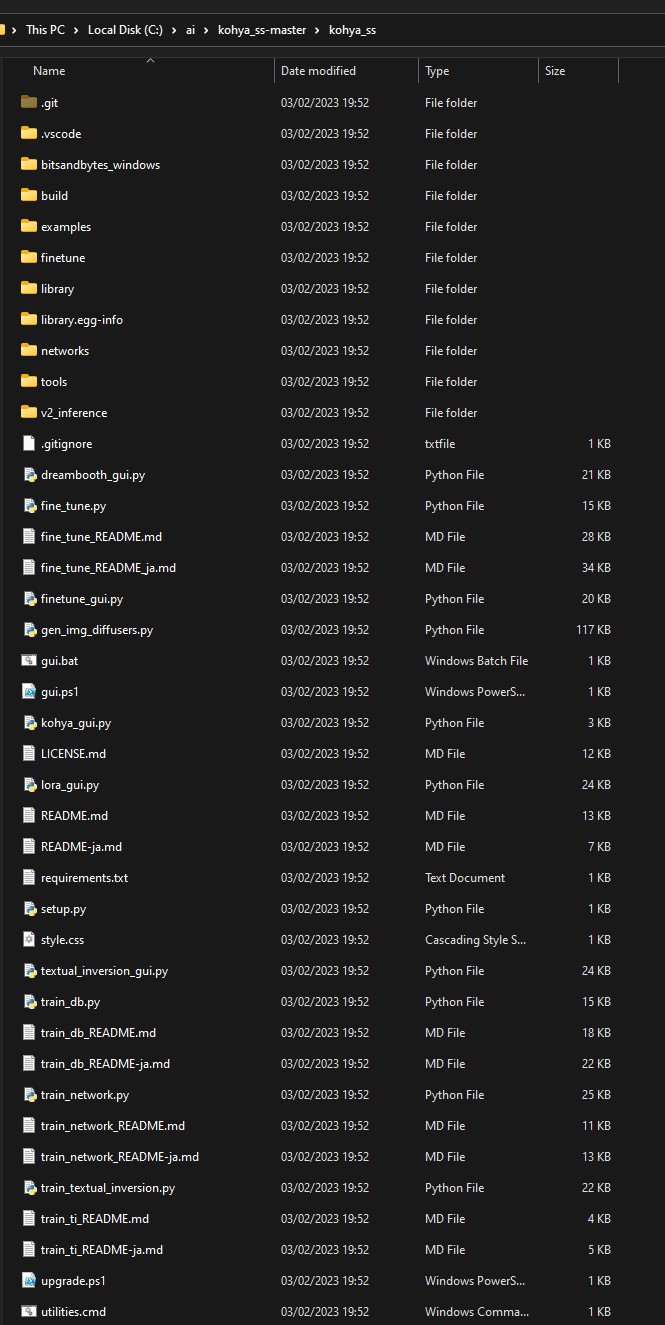
Task: Select the fine_tune_README_ja.md file name
Action: 108,567
